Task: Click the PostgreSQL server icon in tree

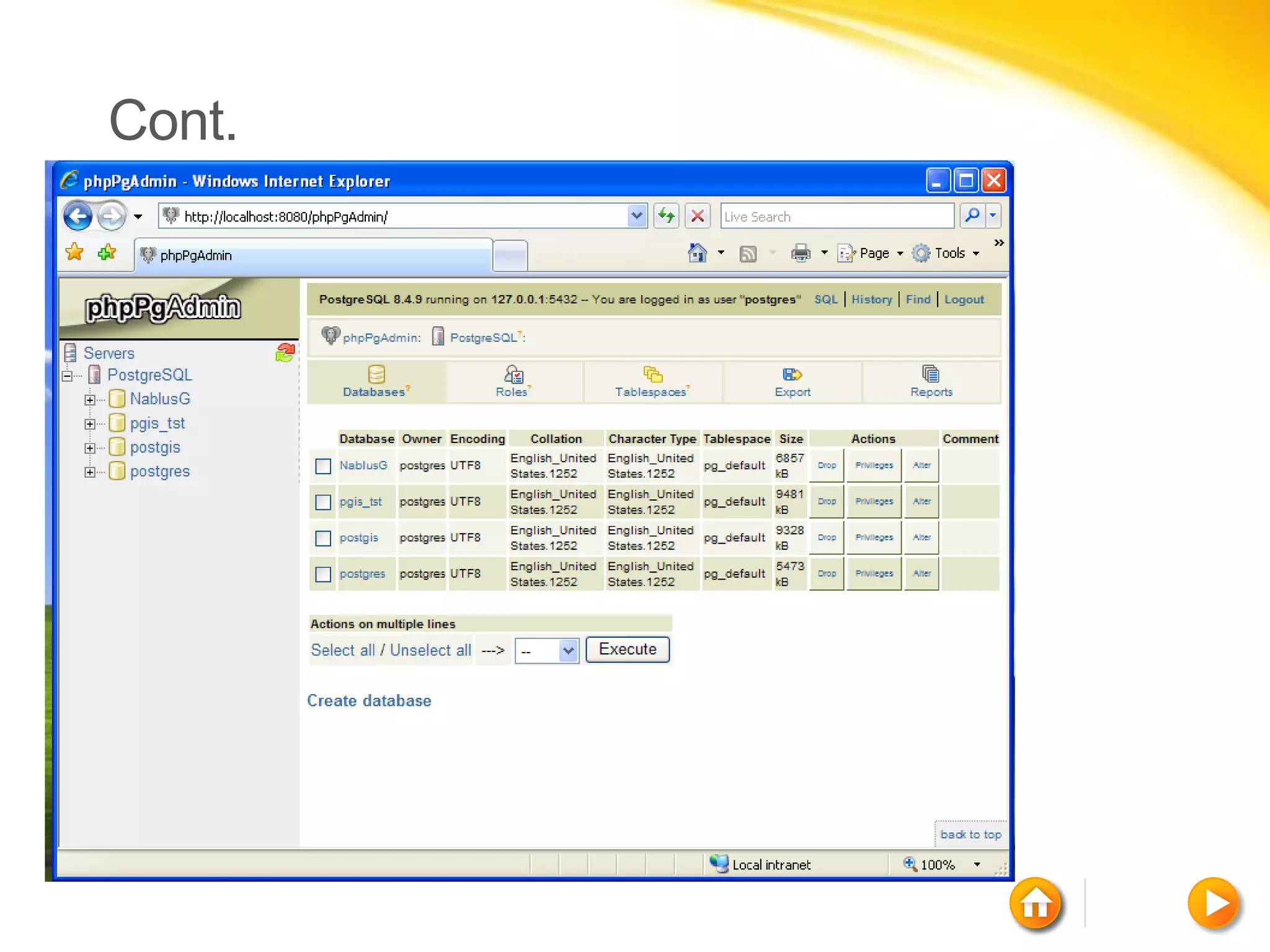Action: point(95,375)
